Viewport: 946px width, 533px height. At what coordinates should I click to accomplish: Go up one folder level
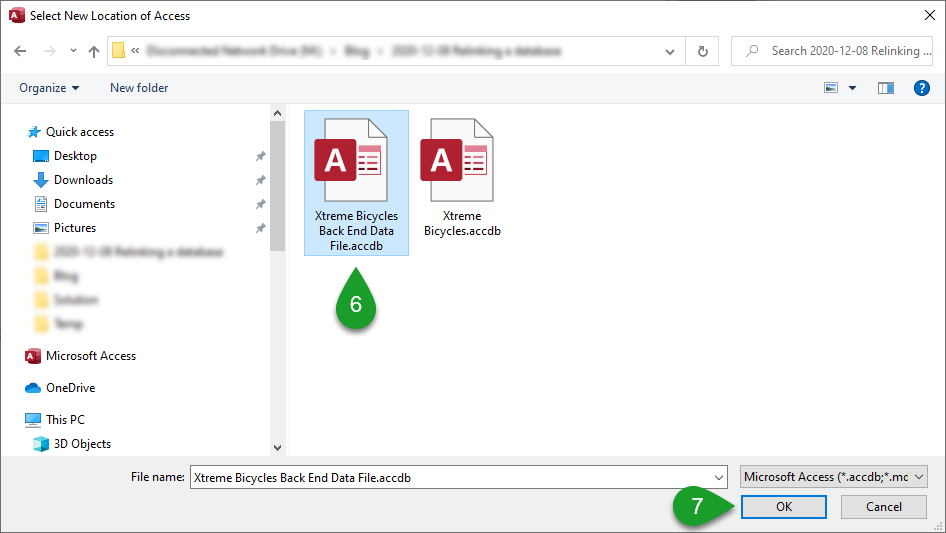(94, 51)
